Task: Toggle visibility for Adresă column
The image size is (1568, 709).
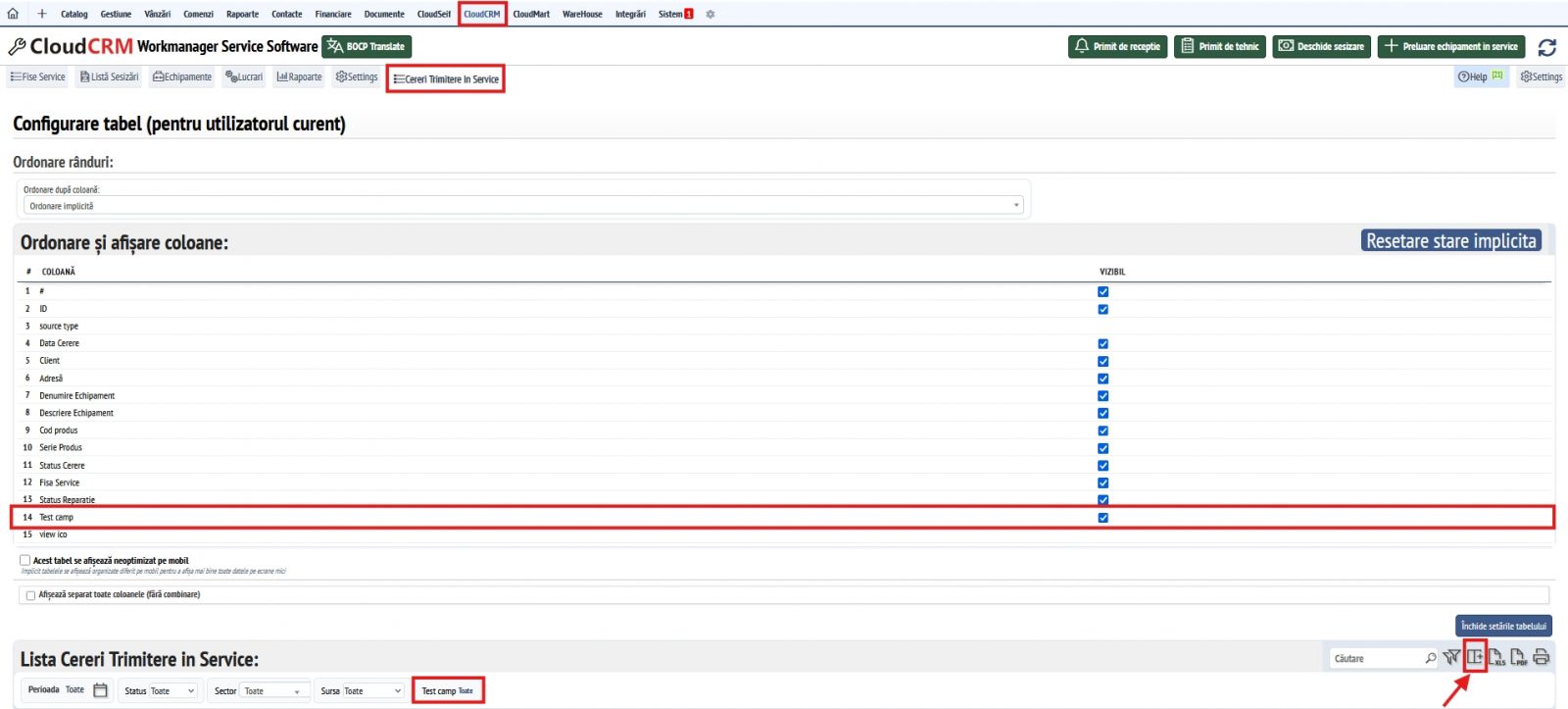Action: click(x=1103, y=379)
